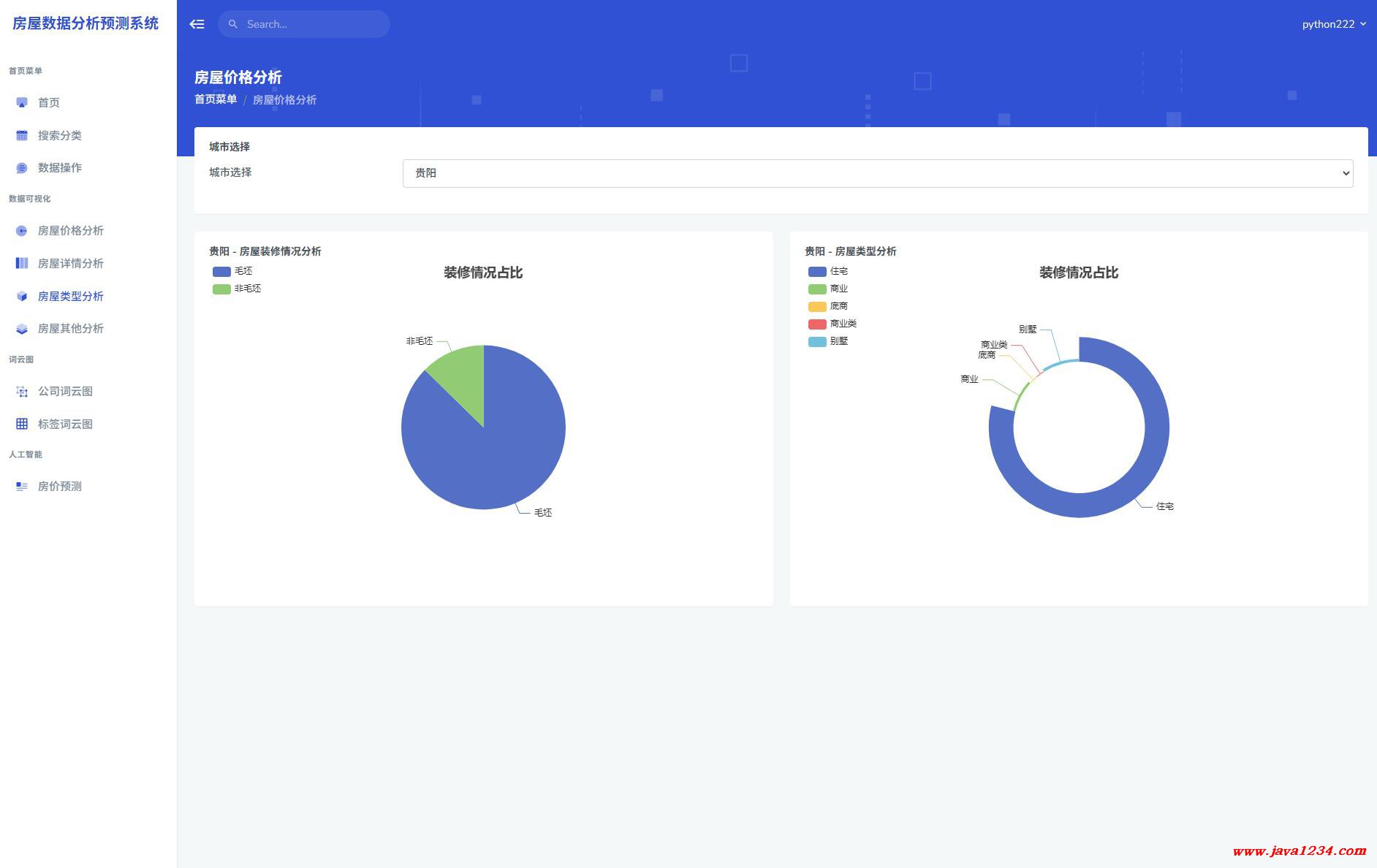The height and width of the screenshot is (868, 1377).
Task: Go to 房屋其他分析 in sidebar
Action: pyautogui.click(x=70, y=329)
